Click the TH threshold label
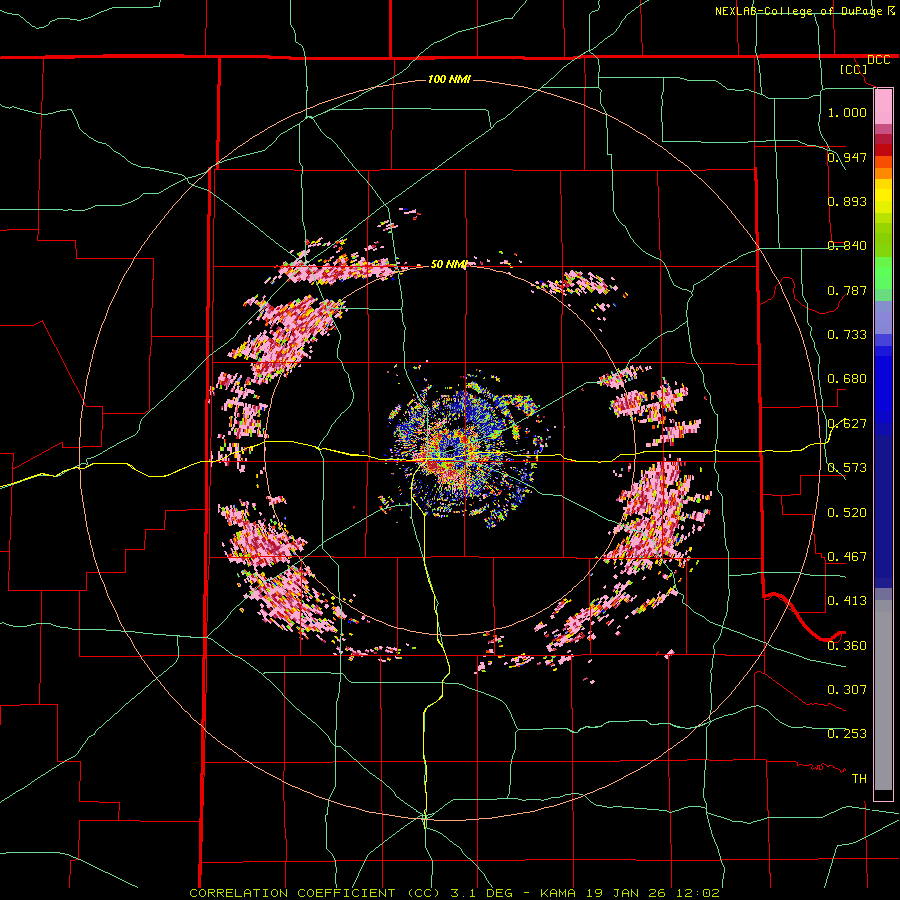This screenshot has height=900, width=900. [859, 779]
